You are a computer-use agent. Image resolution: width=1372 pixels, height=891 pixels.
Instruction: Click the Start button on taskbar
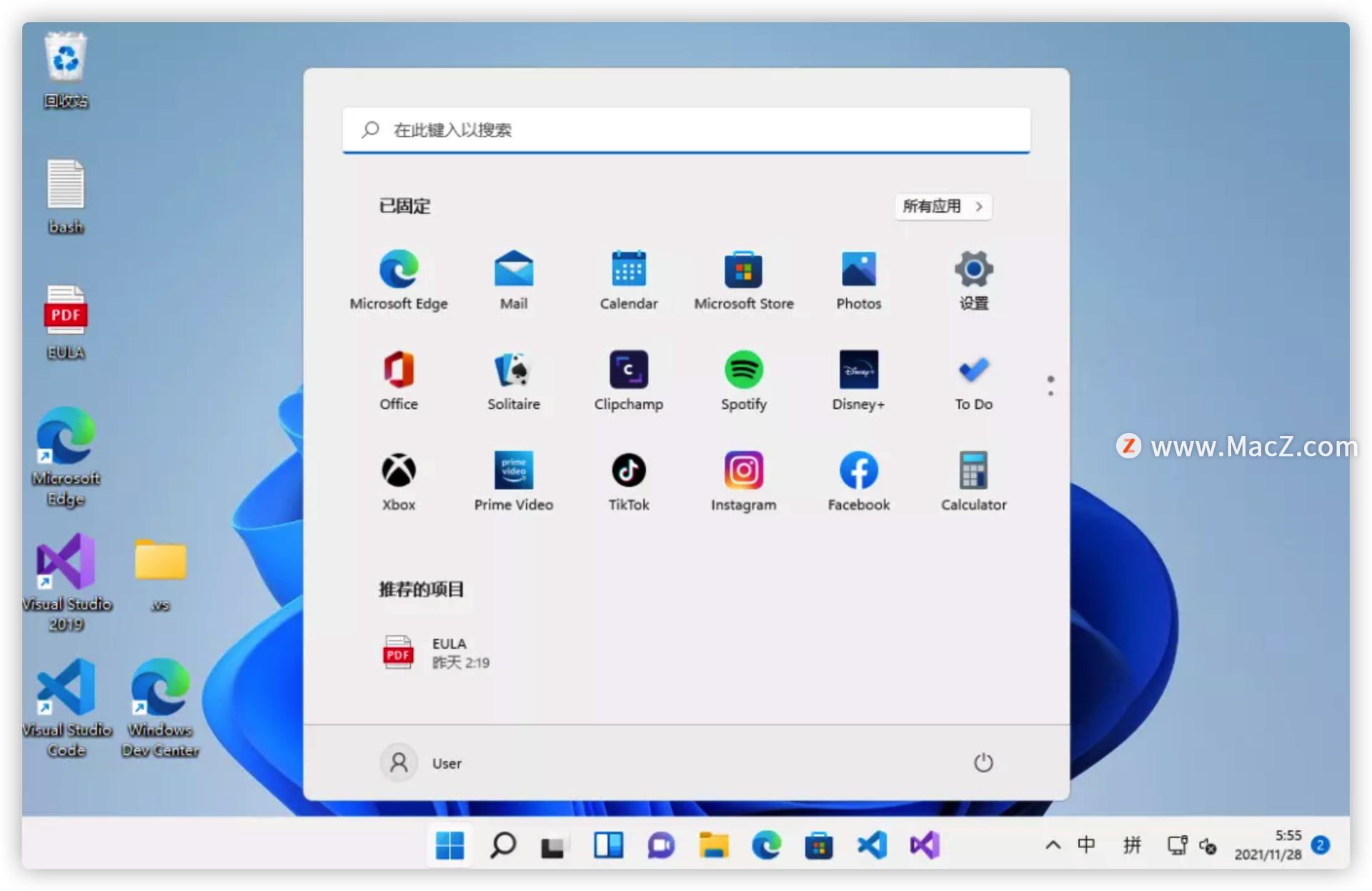[449, 846]
